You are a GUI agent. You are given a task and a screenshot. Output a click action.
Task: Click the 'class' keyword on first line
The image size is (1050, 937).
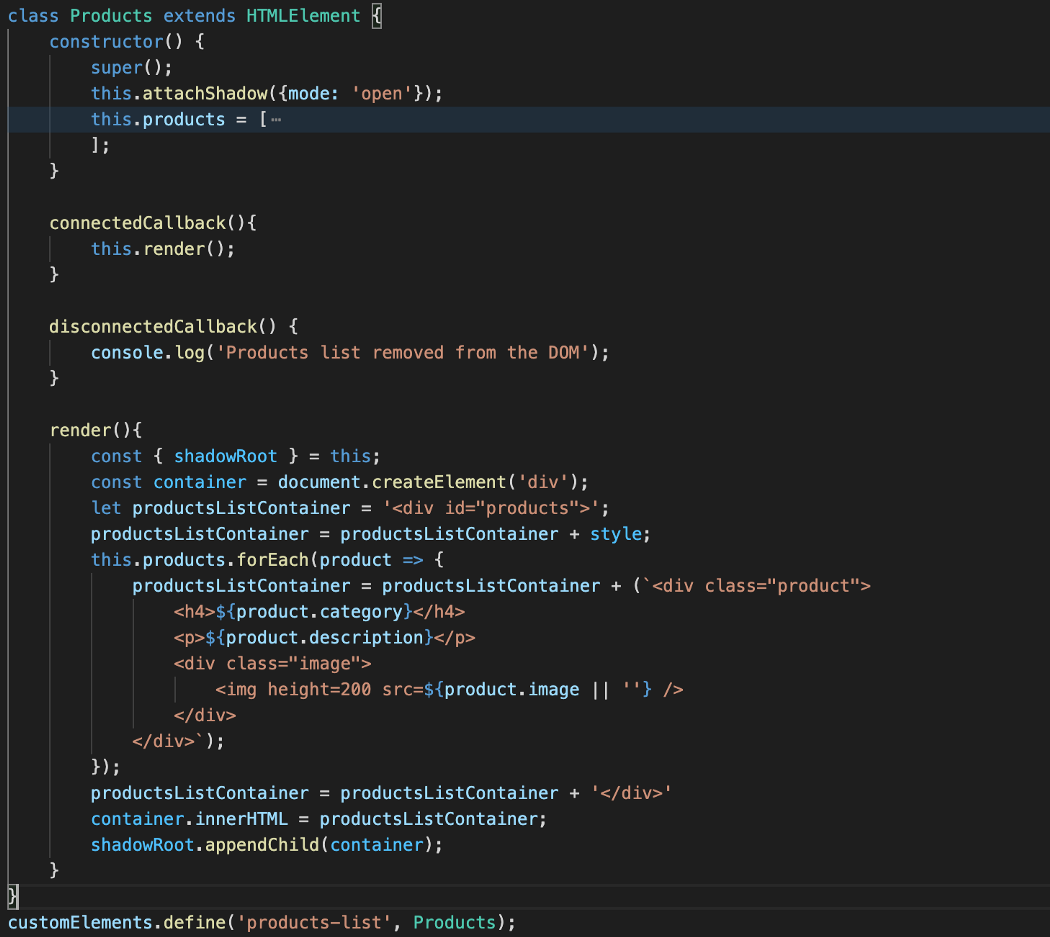(33, 16)
